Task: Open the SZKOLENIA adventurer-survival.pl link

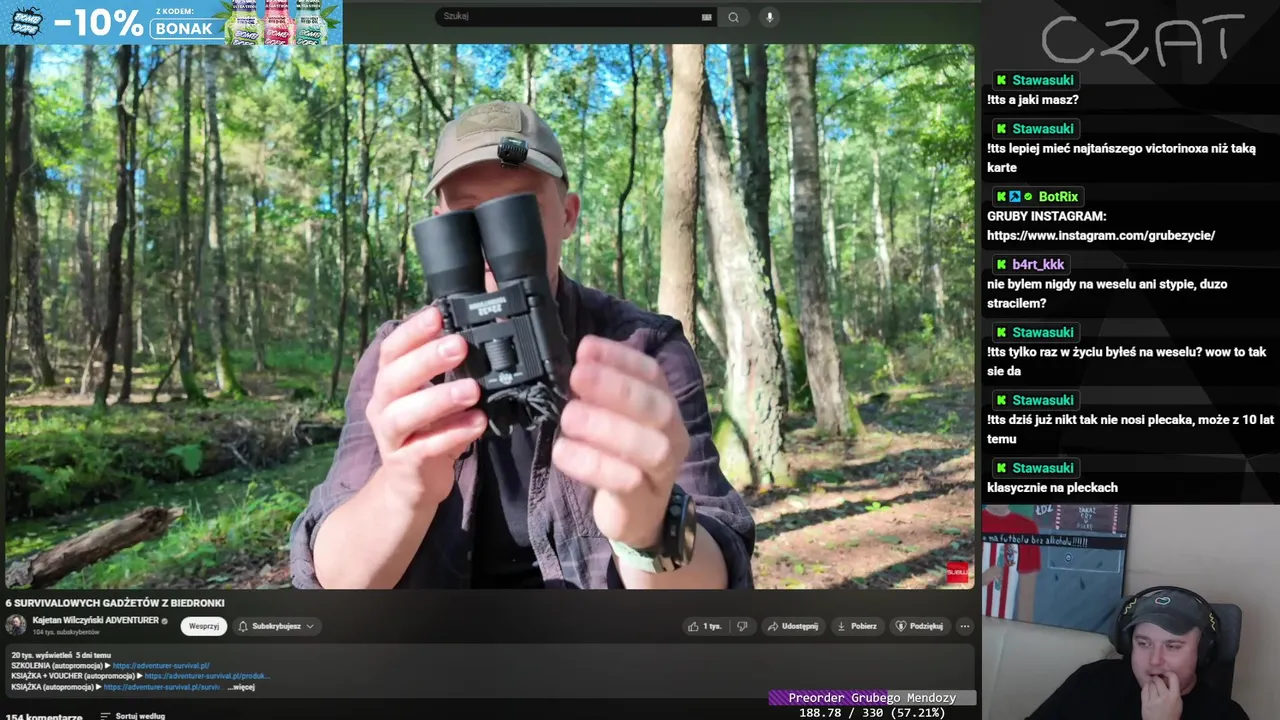Action: [161, 666]
